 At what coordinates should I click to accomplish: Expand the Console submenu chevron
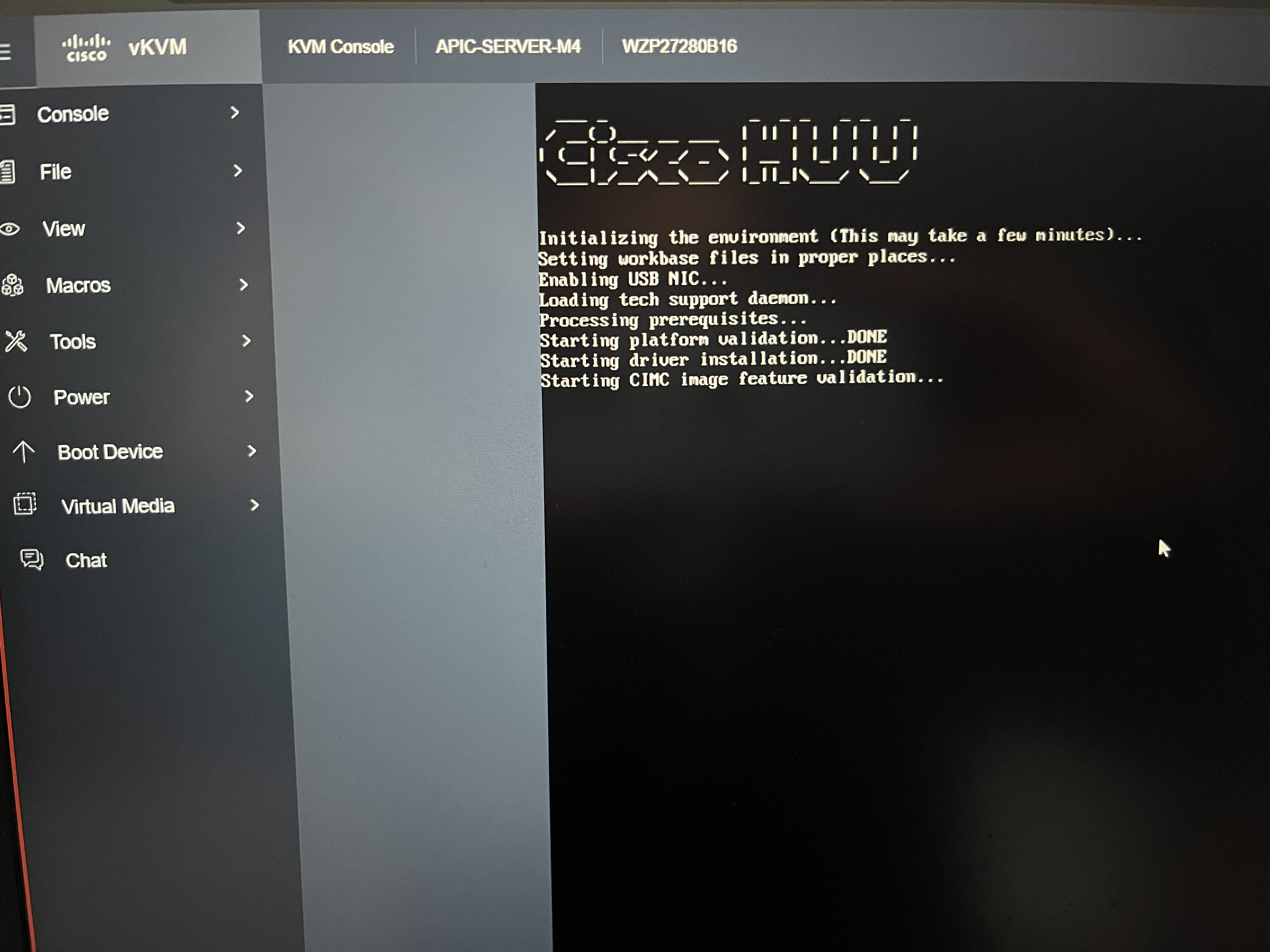pos(234,112)
